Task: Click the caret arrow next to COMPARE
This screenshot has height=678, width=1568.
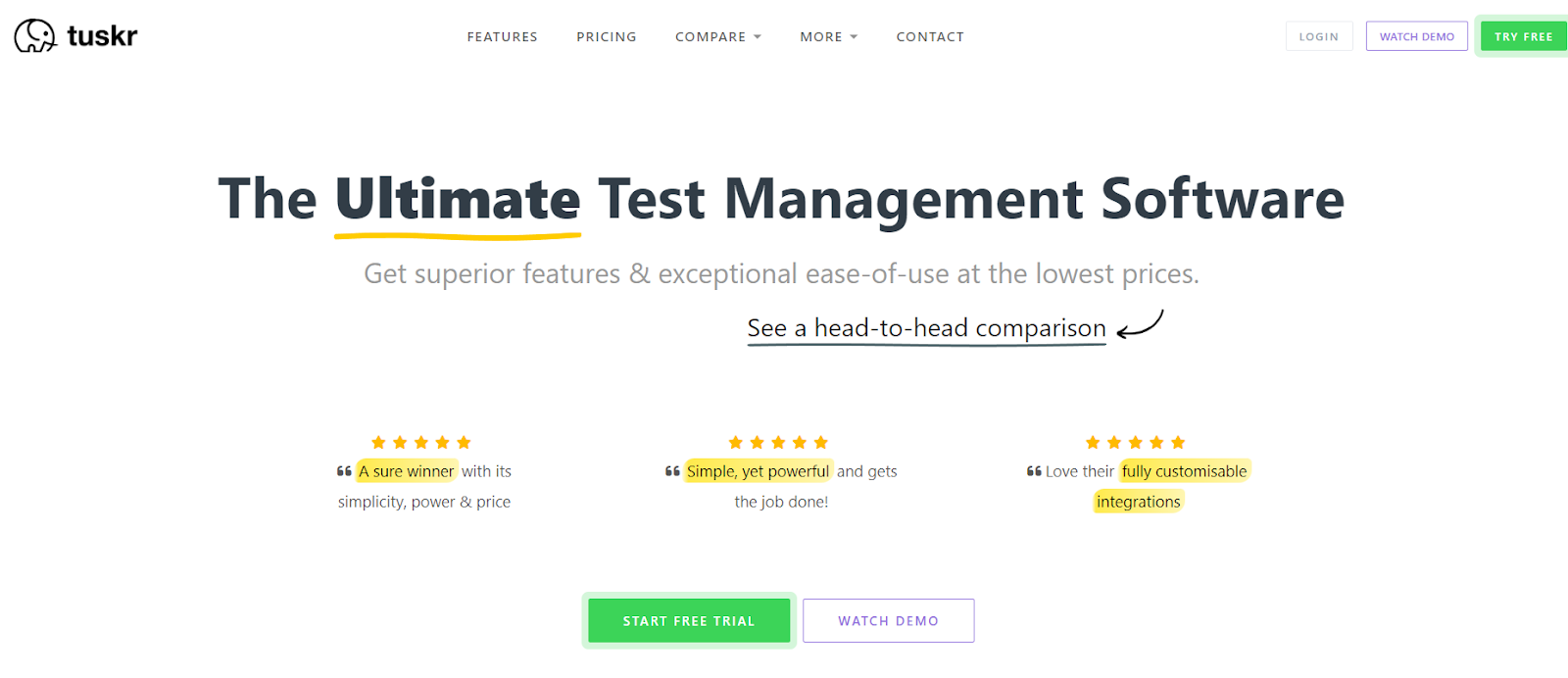Action: click(757, 37)
